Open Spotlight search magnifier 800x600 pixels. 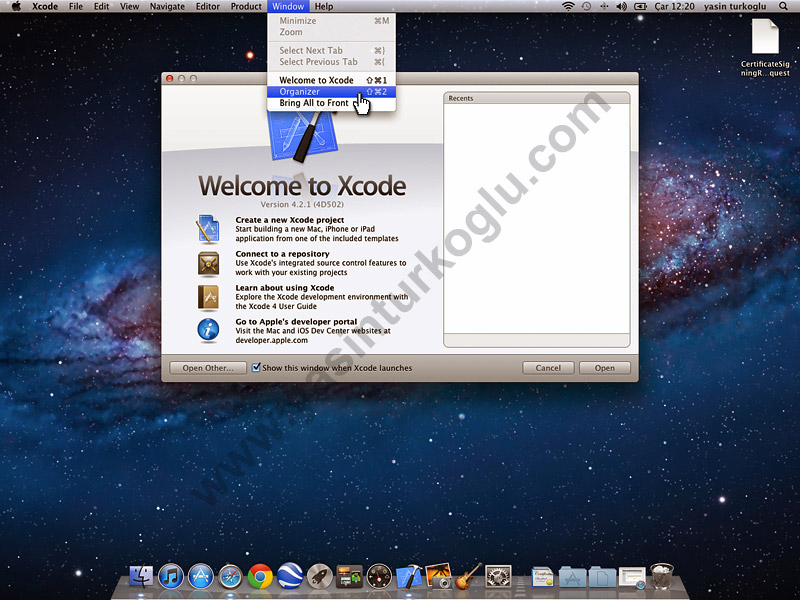[x=783, y=6]
